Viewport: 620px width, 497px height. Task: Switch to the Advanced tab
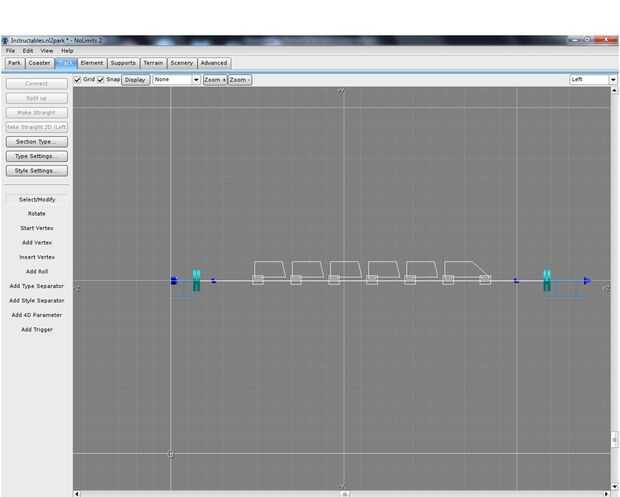click(x=214, y=63)
